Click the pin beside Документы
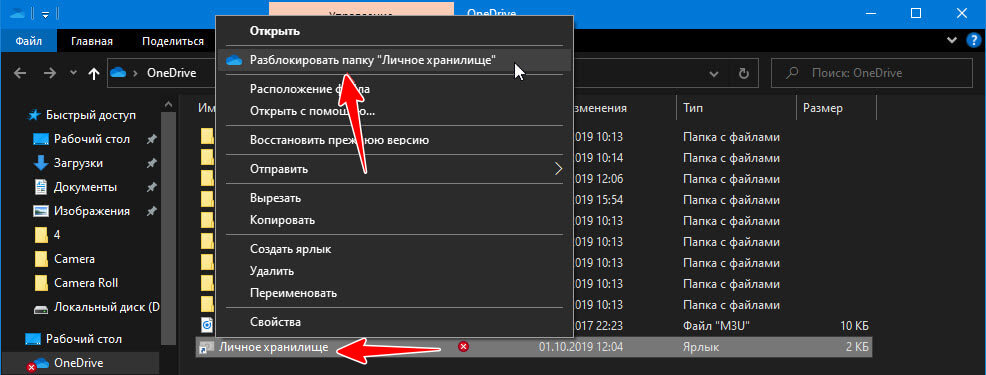The width and height of the screenshot is (986, 375). click(x=151, y=187)
